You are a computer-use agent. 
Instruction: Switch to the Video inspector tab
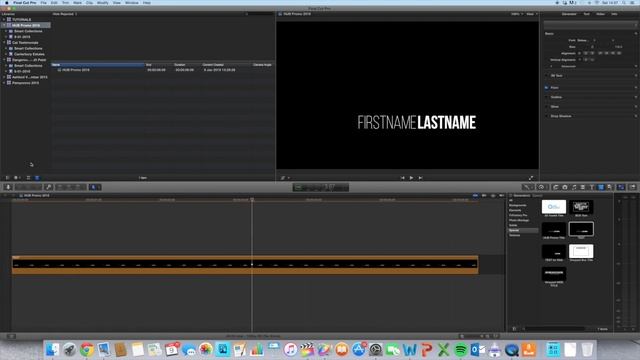tap(600, 14)
